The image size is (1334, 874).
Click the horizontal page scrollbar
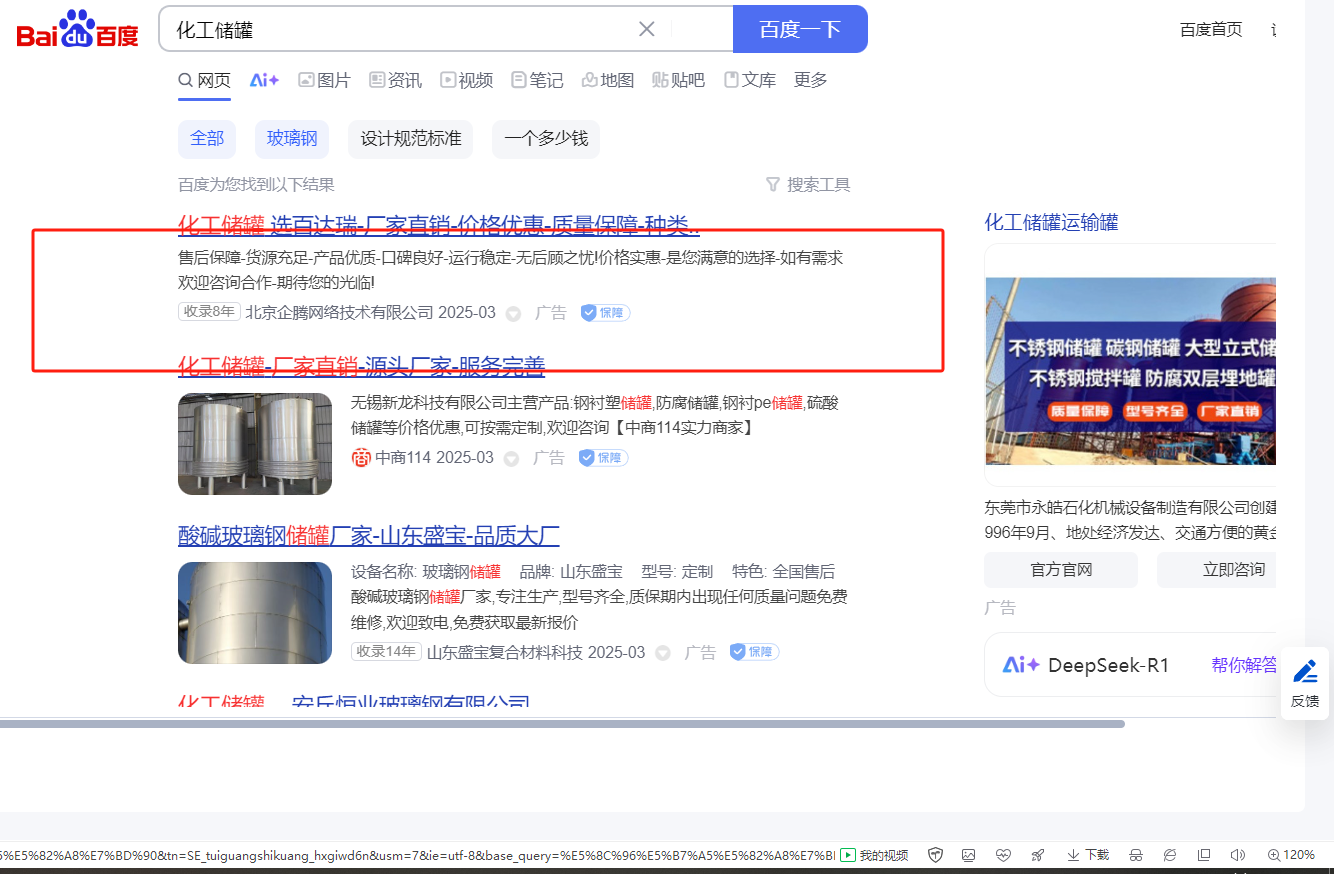pyautogui.click(x=562, y=723)
